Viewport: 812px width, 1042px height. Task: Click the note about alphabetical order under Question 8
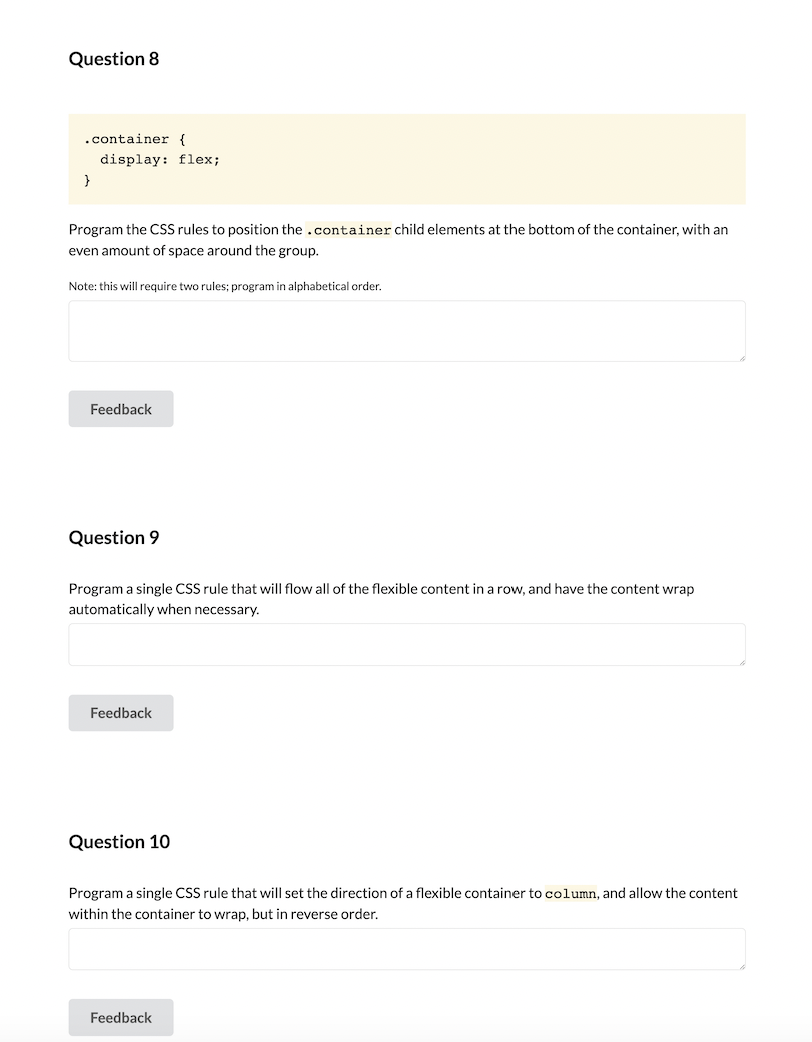coord(224,286)
